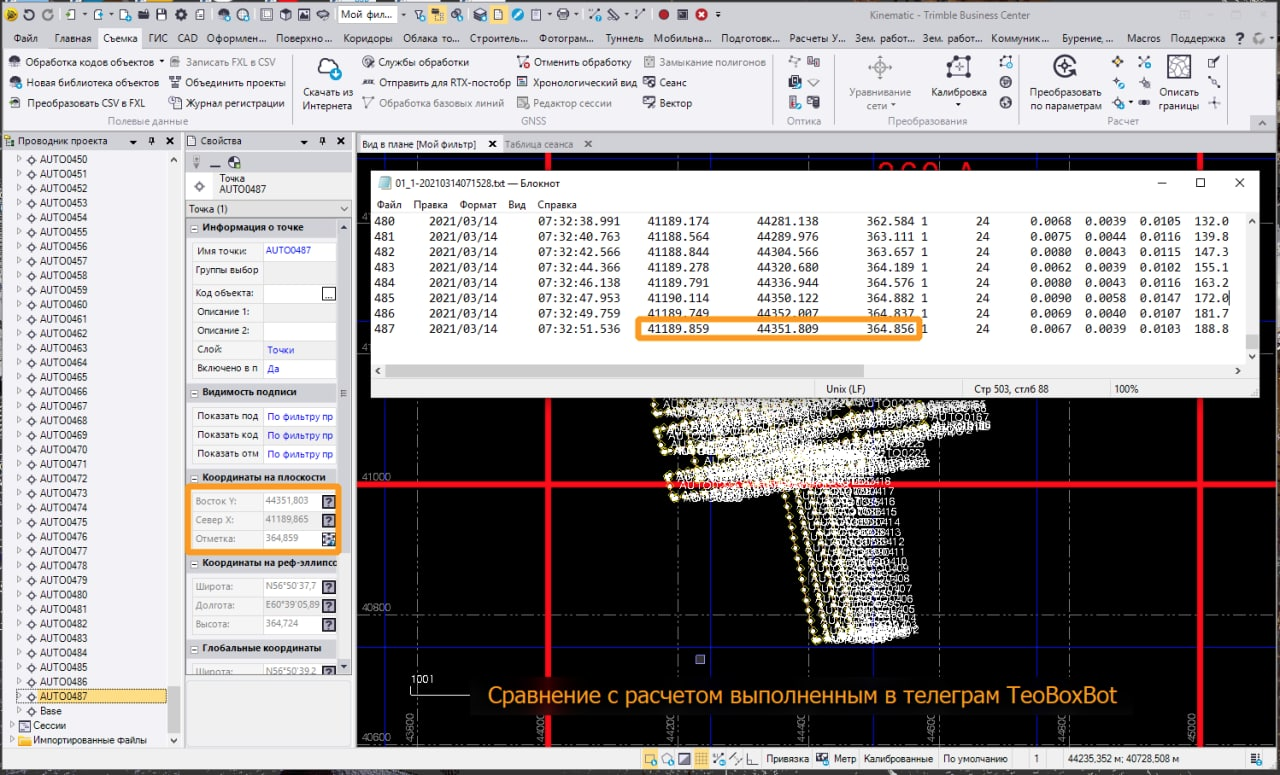
Task: Switch to the Таблица сеанса tab
Action: (x=538, y=144)
